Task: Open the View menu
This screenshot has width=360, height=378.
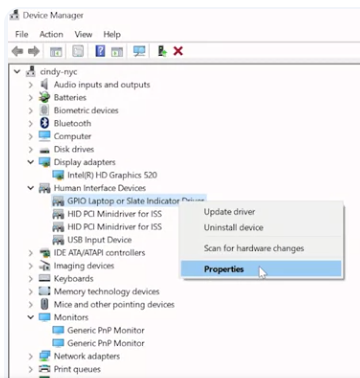Action: [x=83, y=34]
